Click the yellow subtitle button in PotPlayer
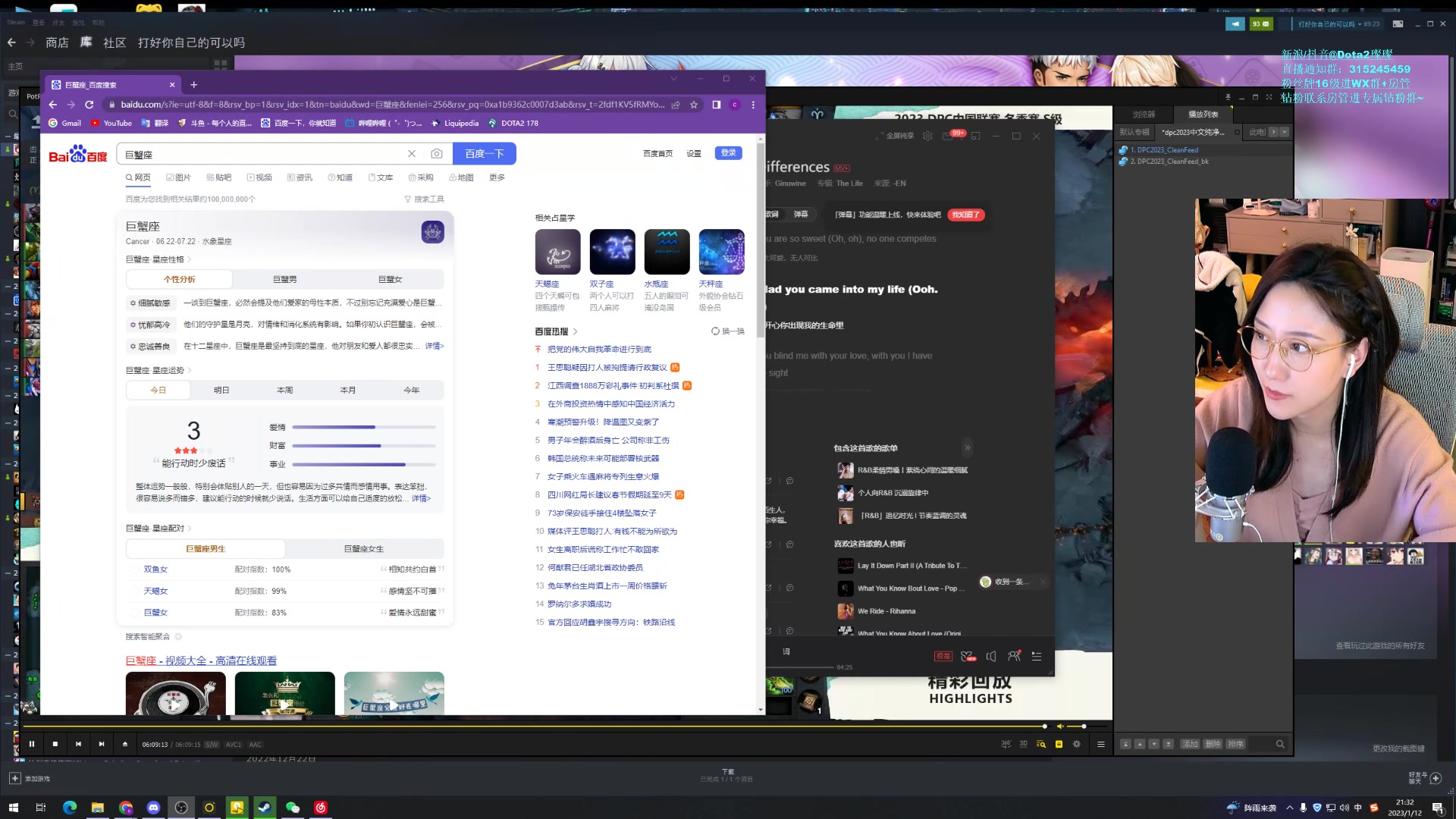This screenshot has width=1456, height=819. pyautogui.click(x=1059, y=744)
